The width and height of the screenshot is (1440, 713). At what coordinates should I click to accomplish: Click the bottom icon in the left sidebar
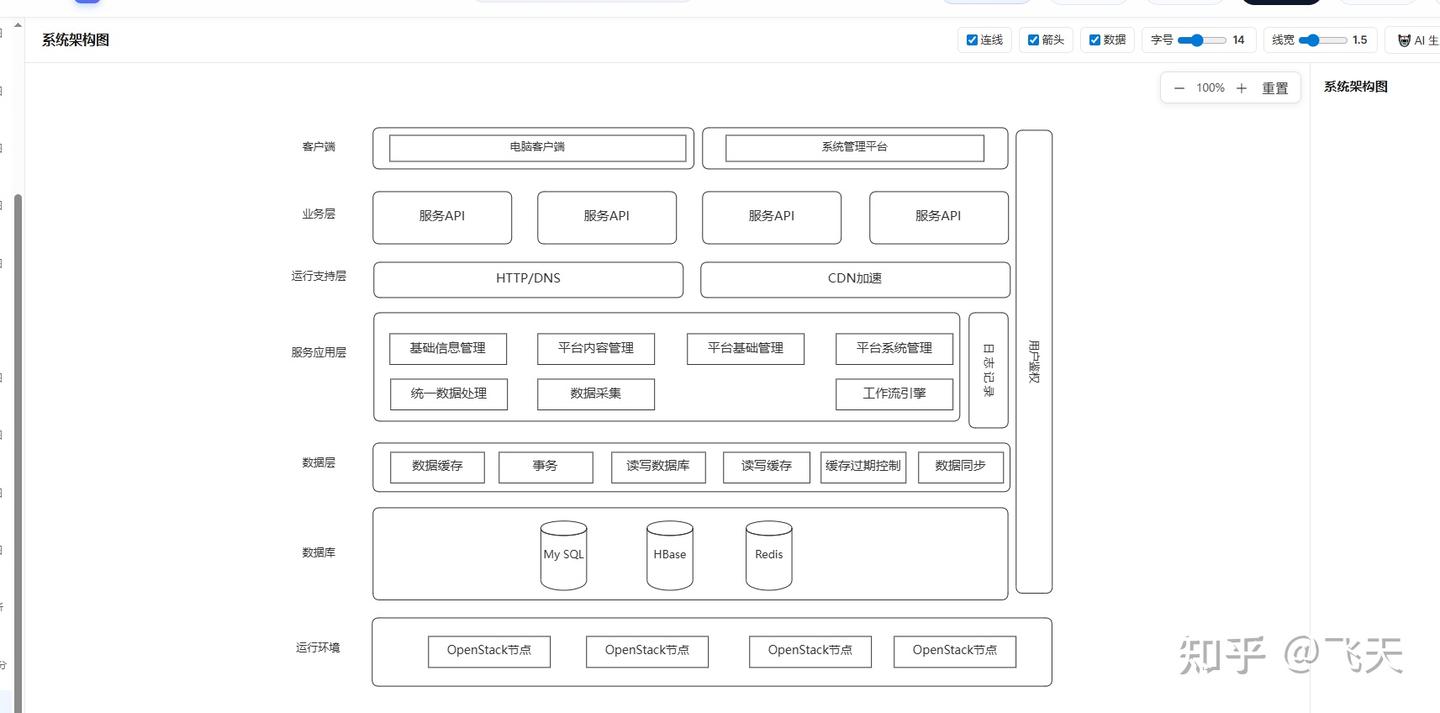(4, 665)
